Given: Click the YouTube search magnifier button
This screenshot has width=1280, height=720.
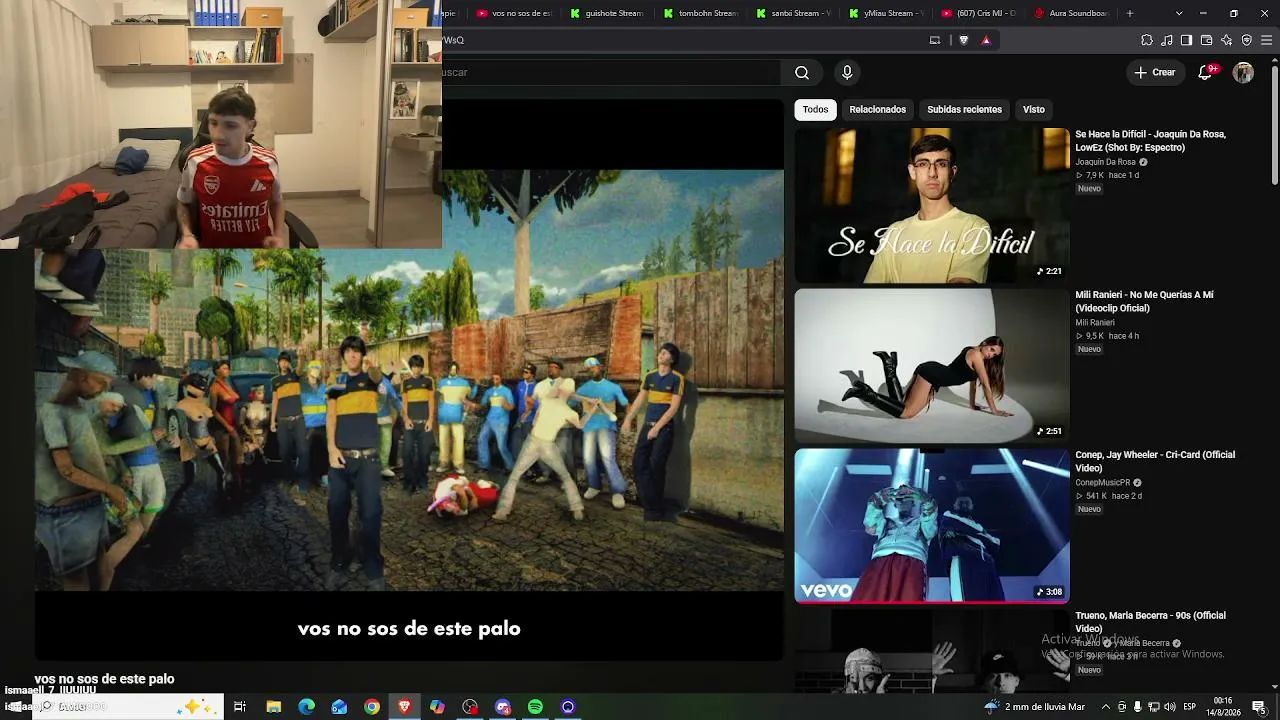Looking at the screenshot, I should [802, 72].
